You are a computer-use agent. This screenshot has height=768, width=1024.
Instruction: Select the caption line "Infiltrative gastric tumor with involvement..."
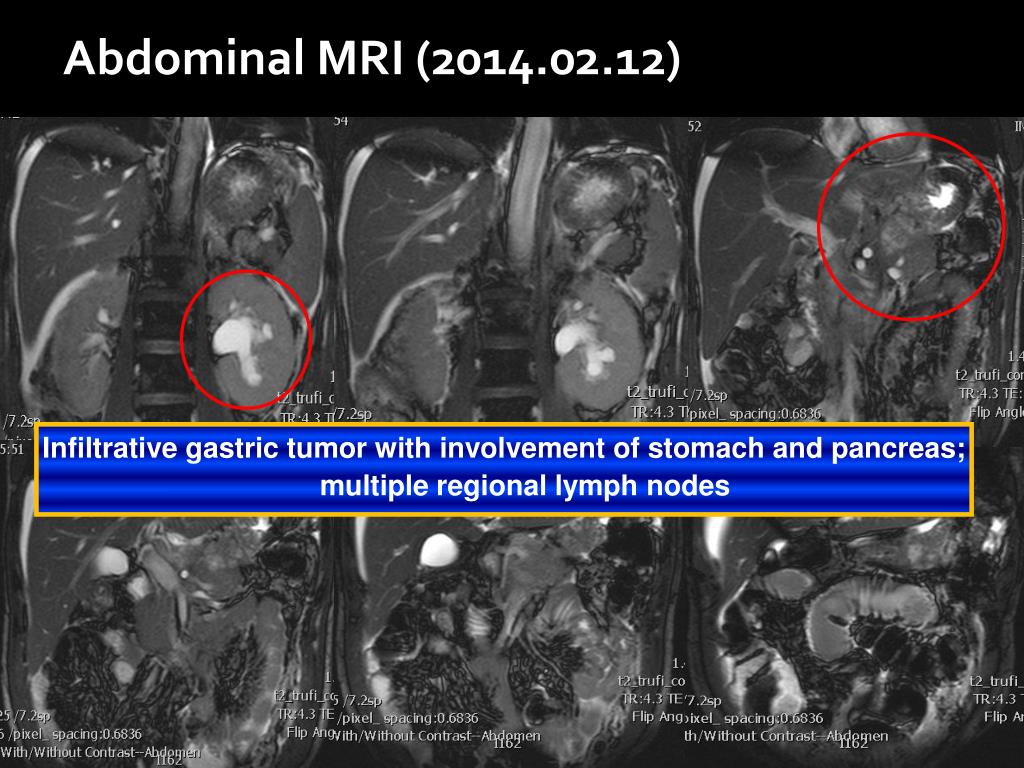[504, 449]
